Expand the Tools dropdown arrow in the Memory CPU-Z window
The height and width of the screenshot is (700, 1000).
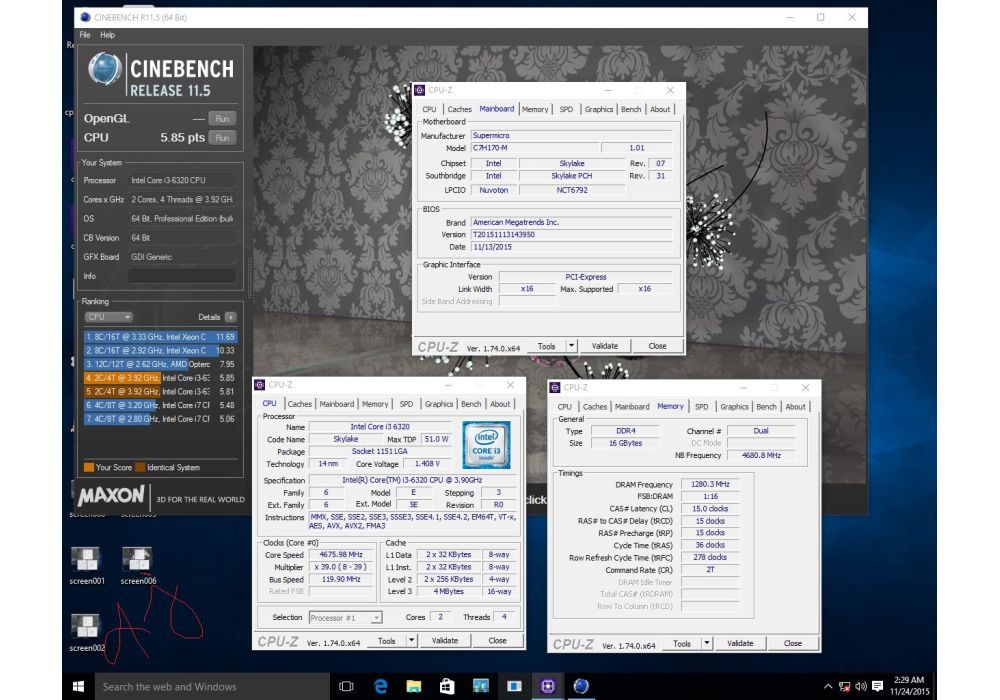[707, 643]
